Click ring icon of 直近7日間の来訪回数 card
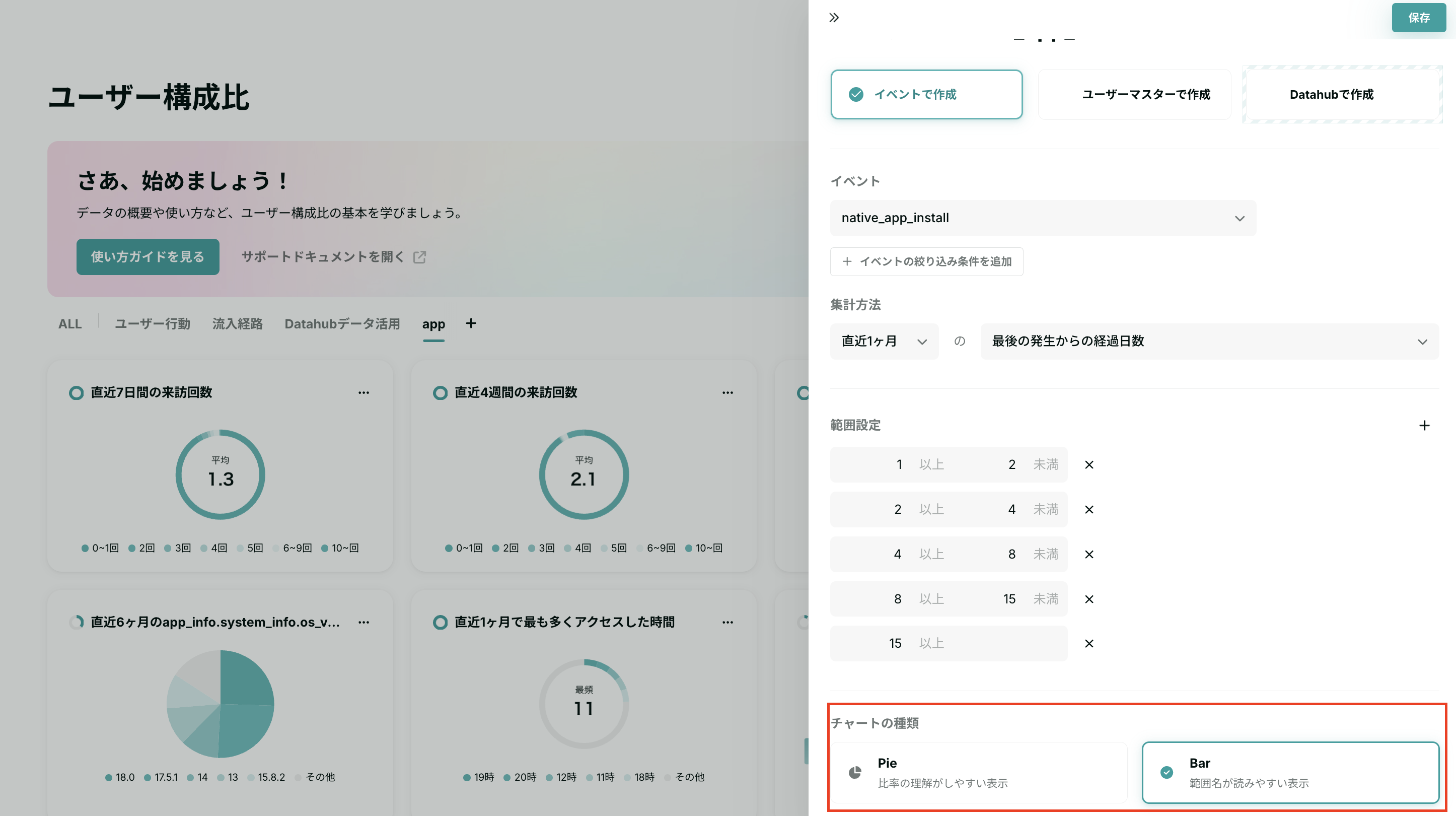 [76, 393]
